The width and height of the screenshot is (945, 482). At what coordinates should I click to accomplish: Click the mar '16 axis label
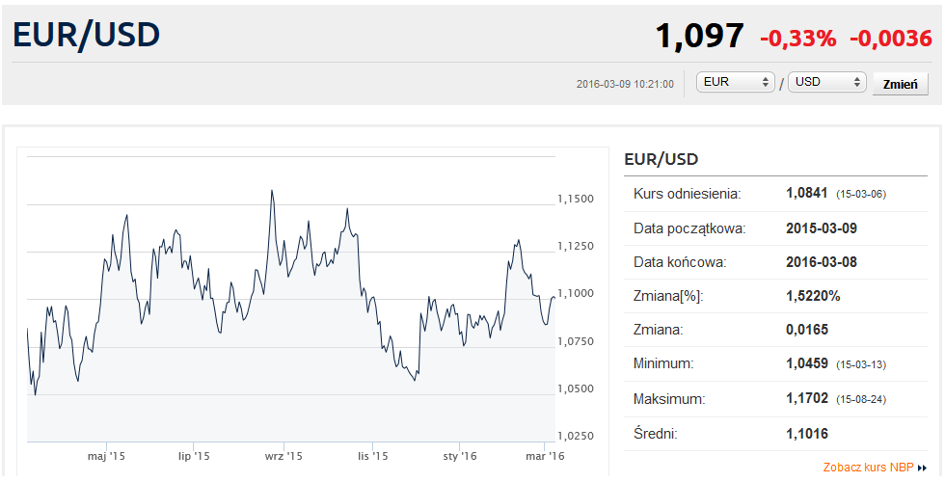point(545,457)
